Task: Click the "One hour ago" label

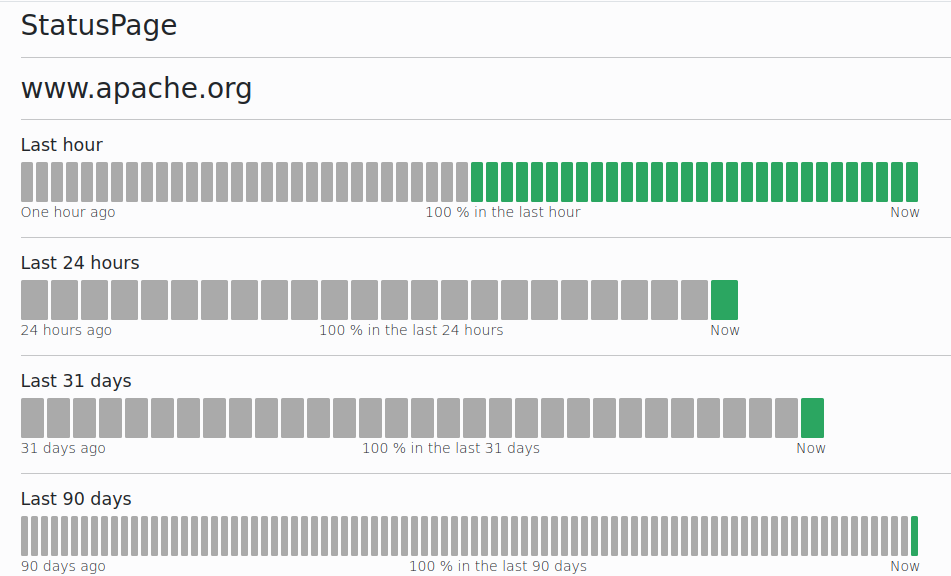Action: tap(68, 212)
